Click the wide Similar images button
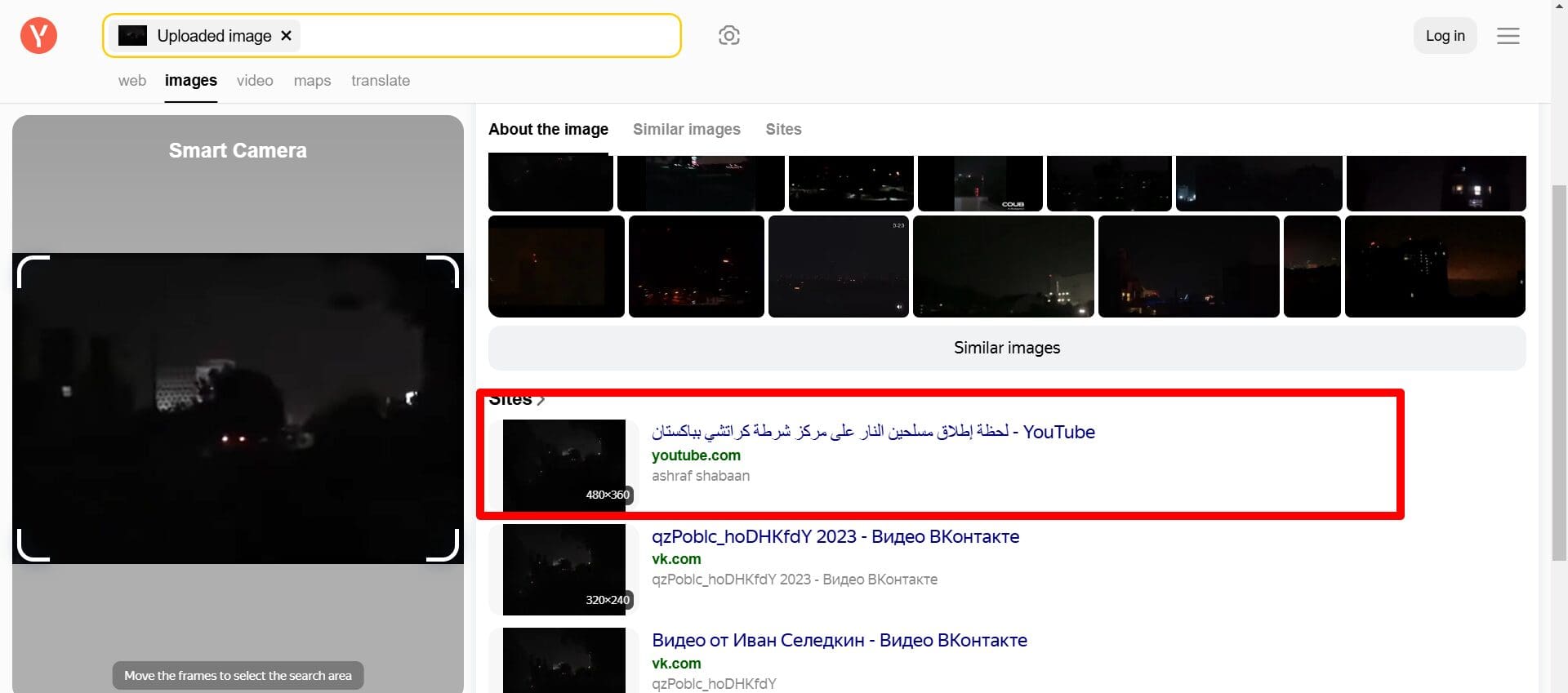Screen dimensions: 1568x693 (x=1006, y=348)
